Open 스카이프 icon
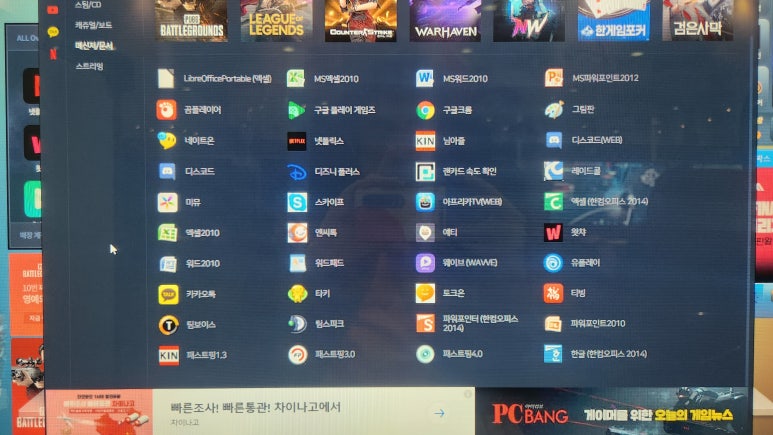 (x=297, y=202)
